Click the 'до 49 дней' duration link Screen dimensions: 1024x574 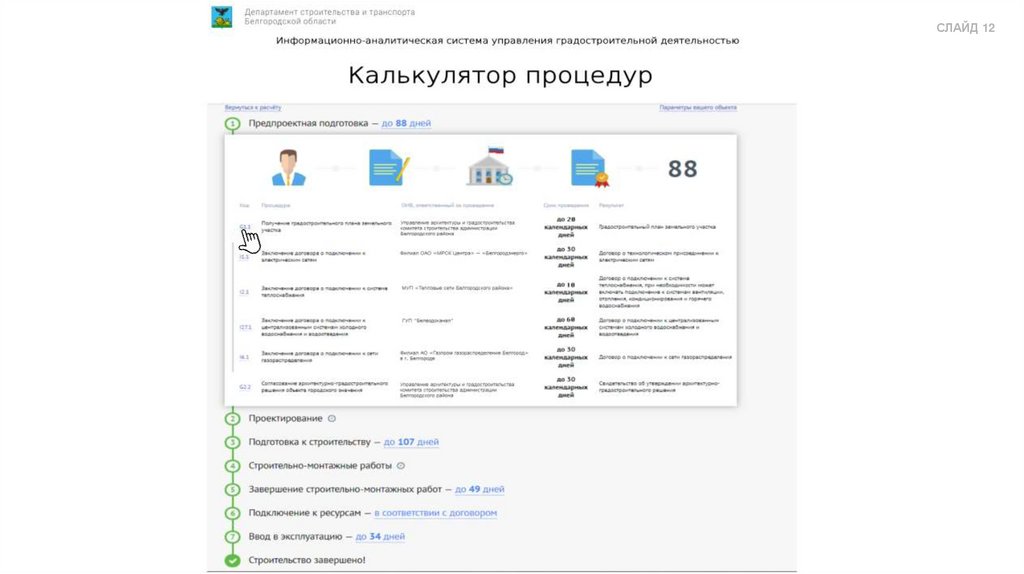point(479,489)
